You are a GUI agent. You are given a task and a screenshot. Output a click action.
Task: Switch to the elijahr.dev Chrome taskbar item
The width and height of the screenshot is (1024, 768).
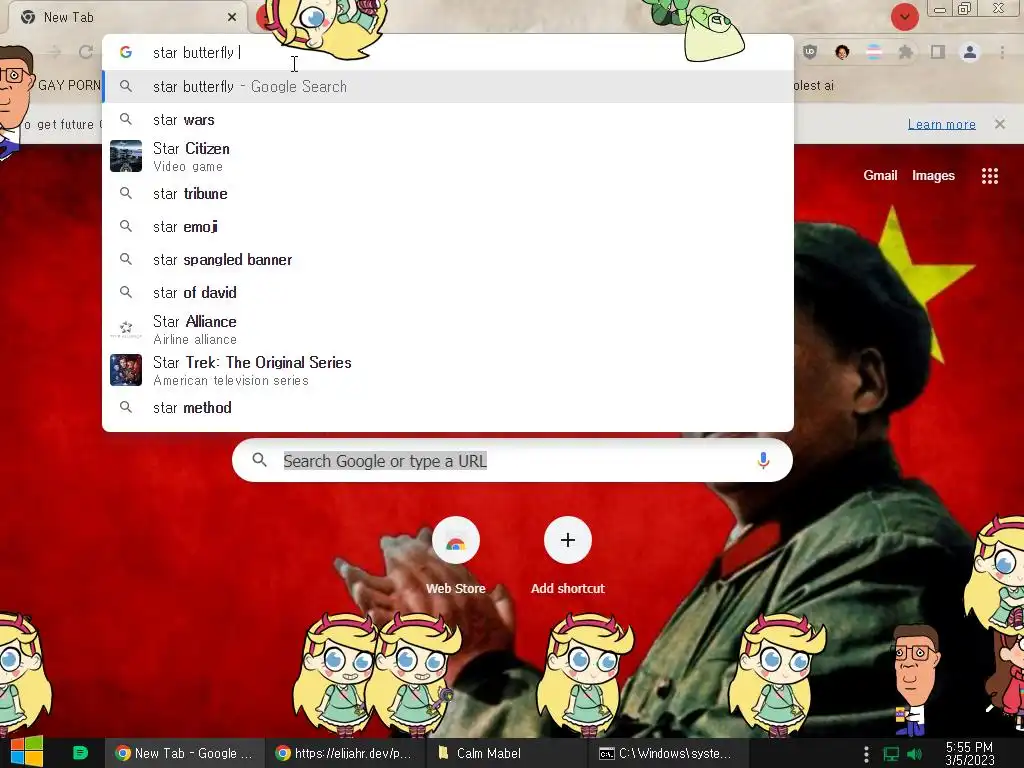click(345, 753)
